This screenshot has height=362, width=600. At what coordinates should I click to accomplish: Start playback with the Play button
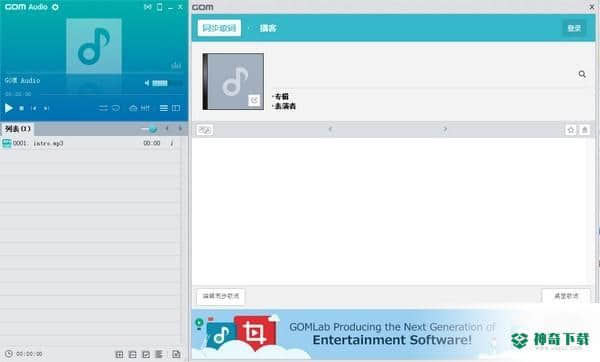(8, 108)
